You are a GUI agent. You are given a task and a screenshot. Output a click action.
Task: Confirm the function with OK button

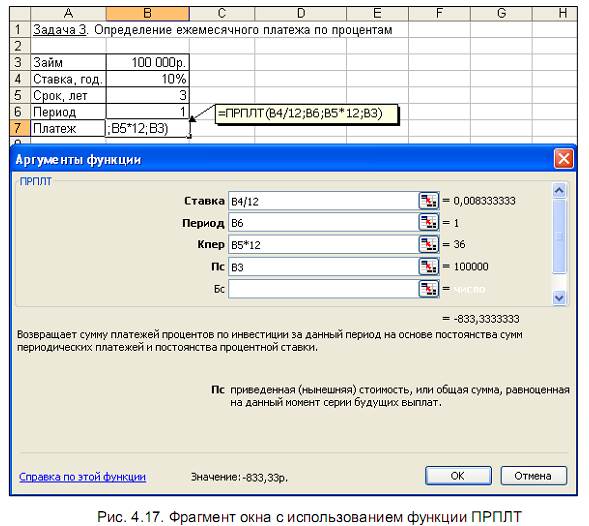click(458, 476)
